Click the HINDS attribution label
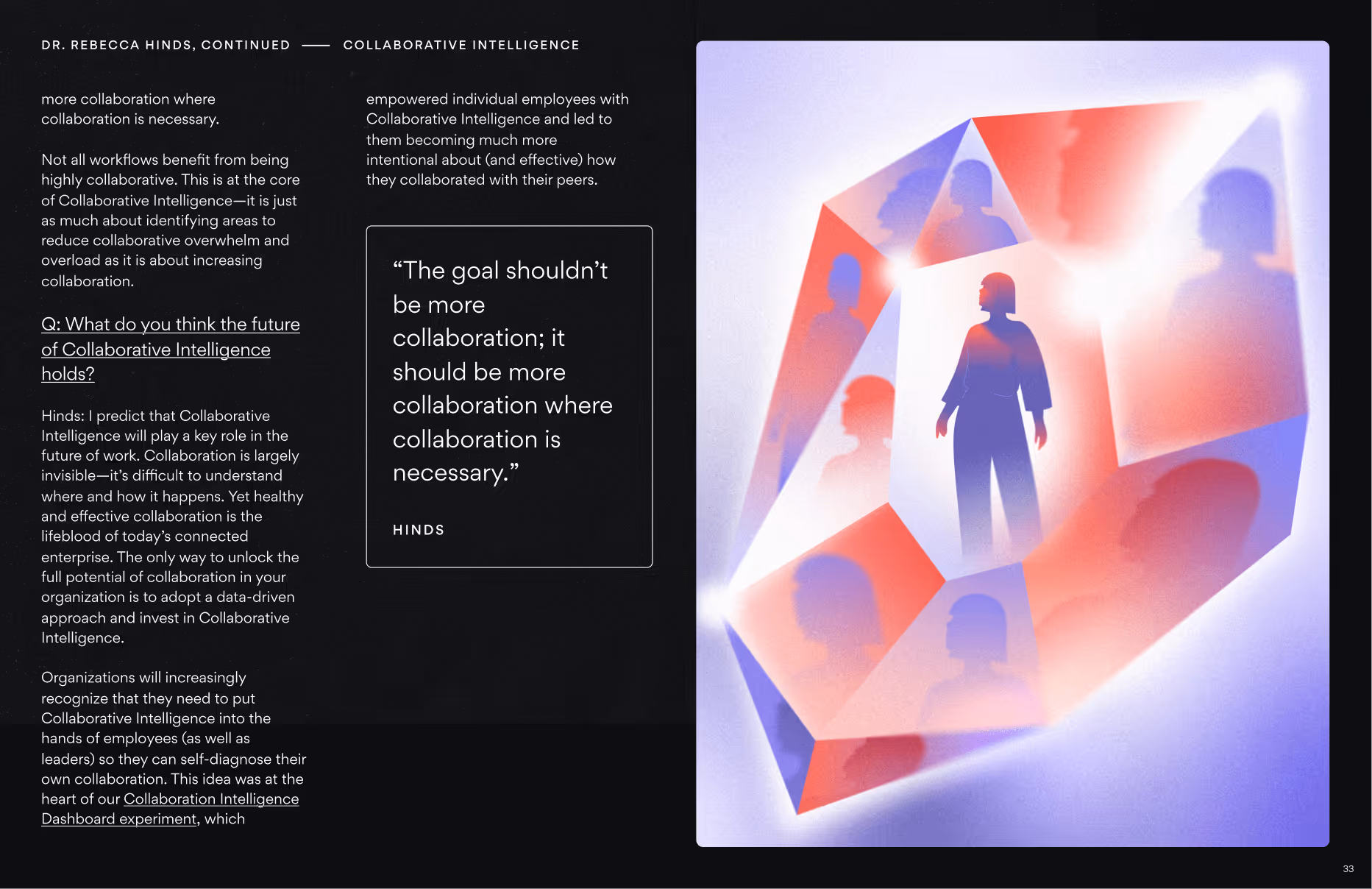This screenshot has width=1372, height=889. (418, 529)
